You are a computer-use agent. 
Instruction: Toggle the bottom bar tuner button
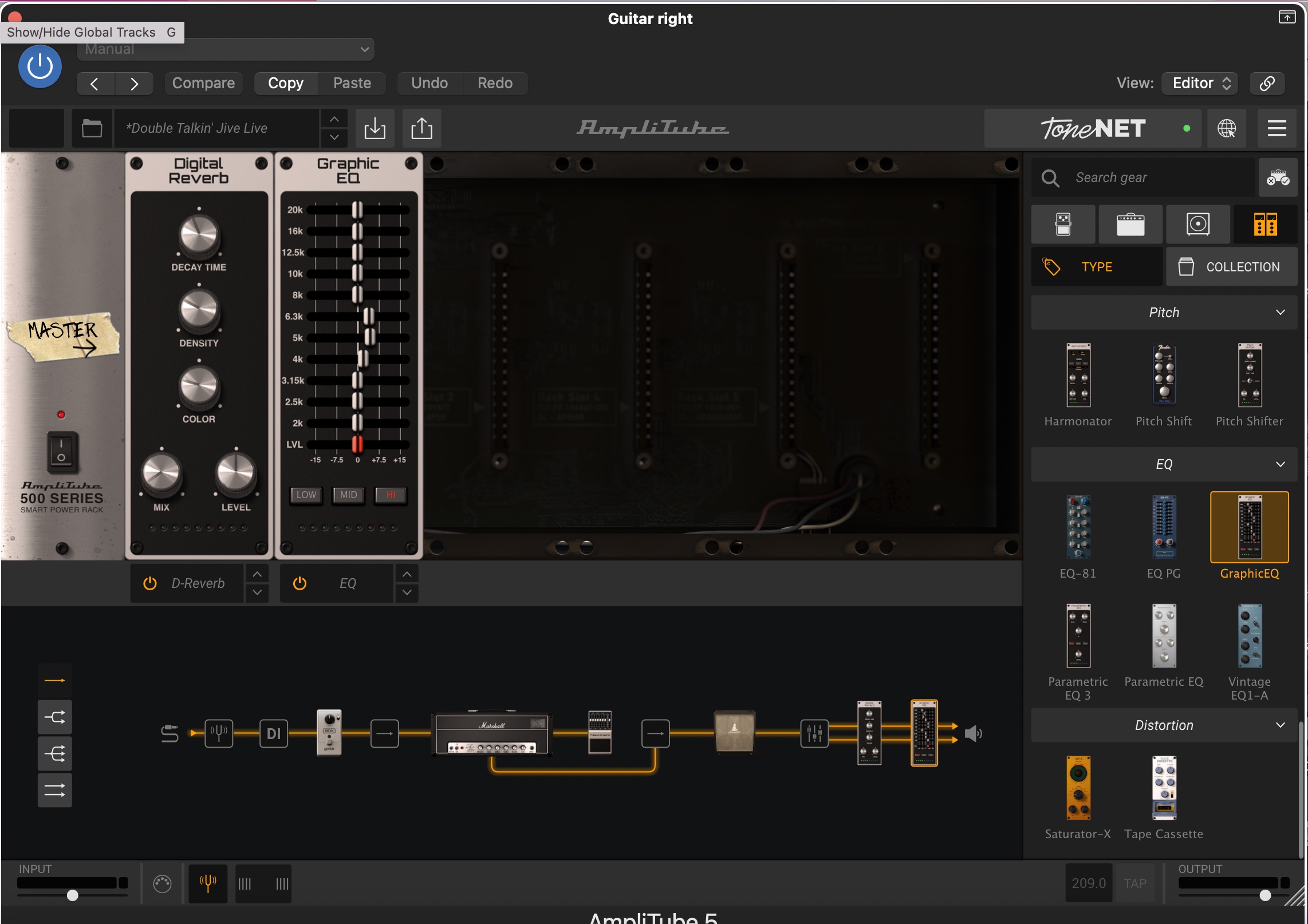pos(208,884)
